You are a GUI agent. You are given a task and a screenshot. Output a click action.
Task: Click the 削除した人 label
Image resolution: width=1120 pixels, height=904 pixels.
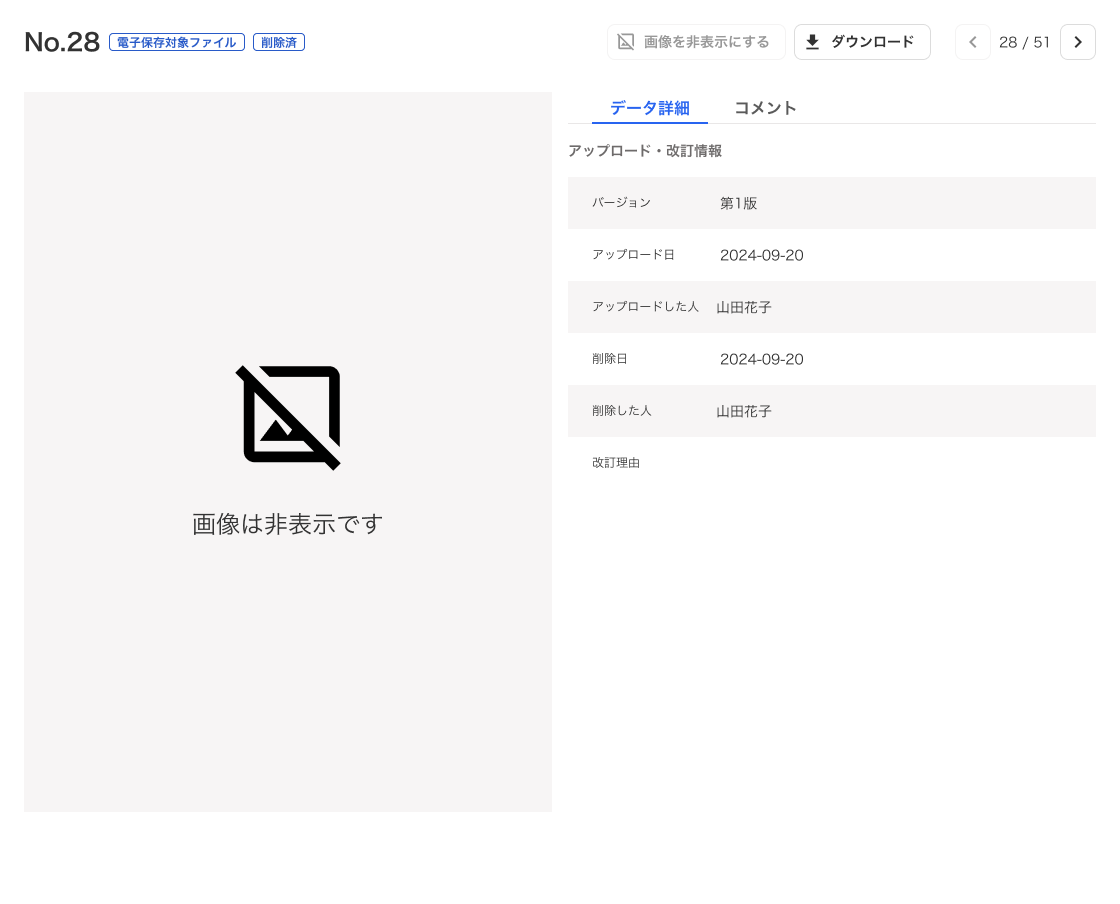621,411
